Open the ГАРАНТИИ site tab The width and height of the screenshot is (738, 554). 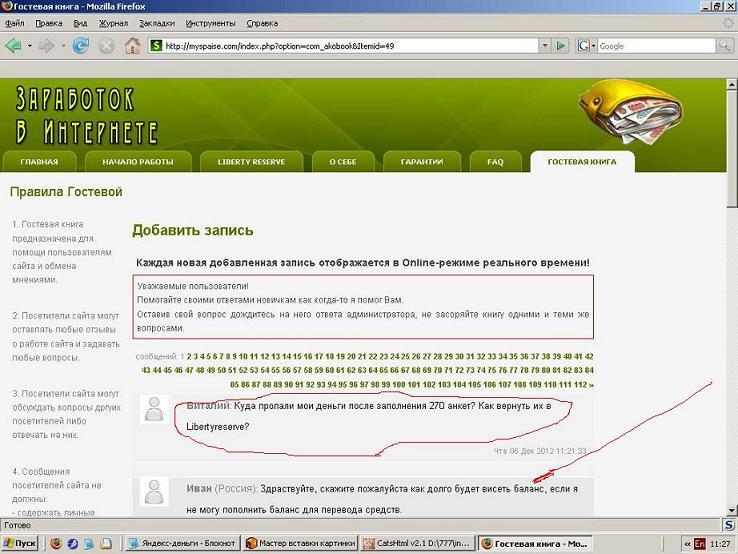tap(421, 162)
